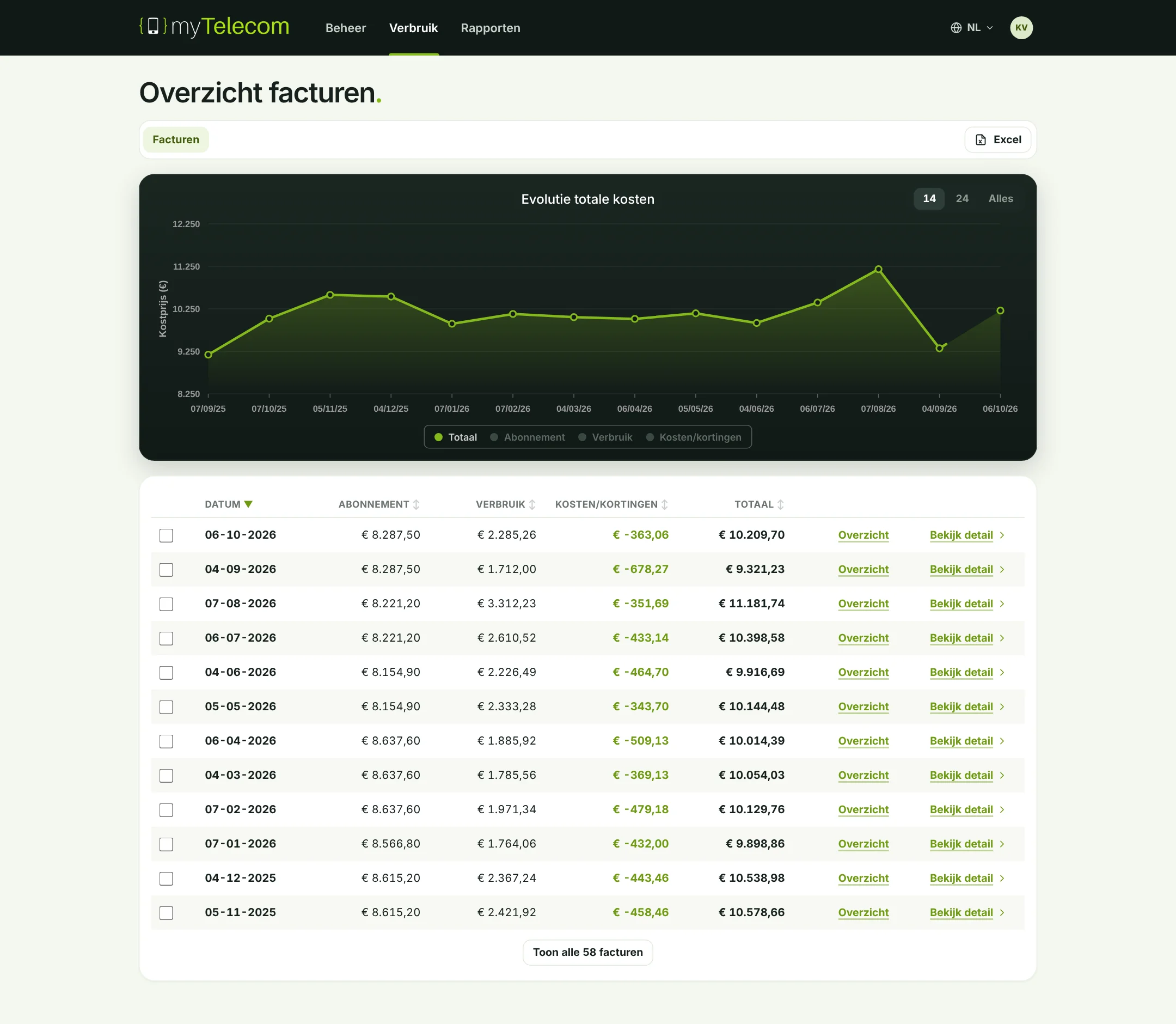Select the 04-06-2026 invoice checkbox

pyautogui.click(x=166, y=673)
